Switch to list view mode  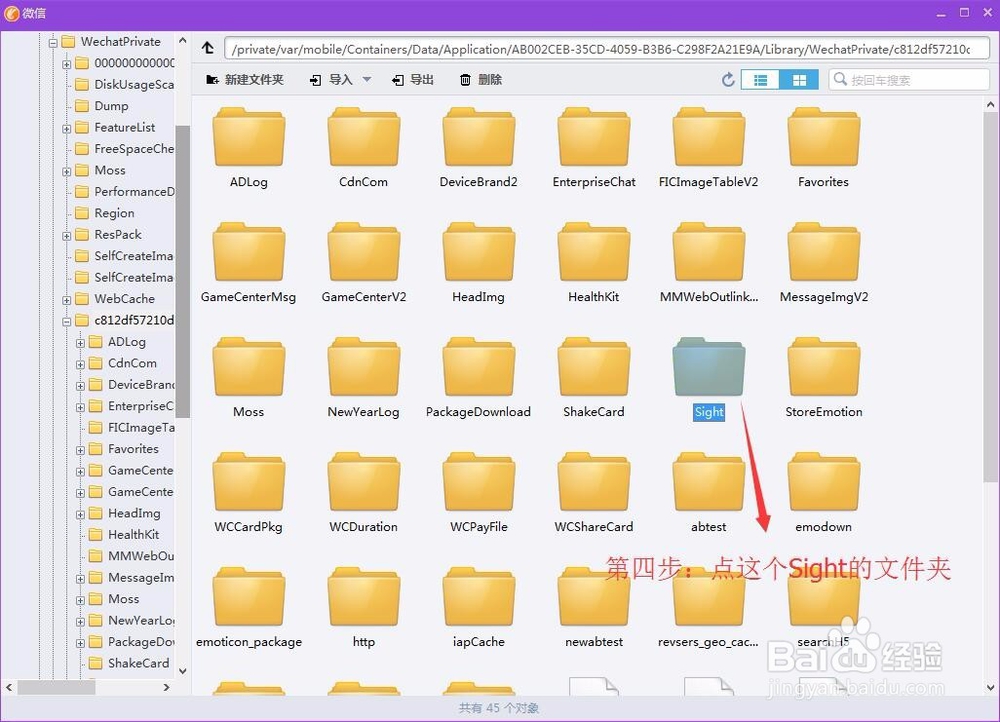coord(760,80)
